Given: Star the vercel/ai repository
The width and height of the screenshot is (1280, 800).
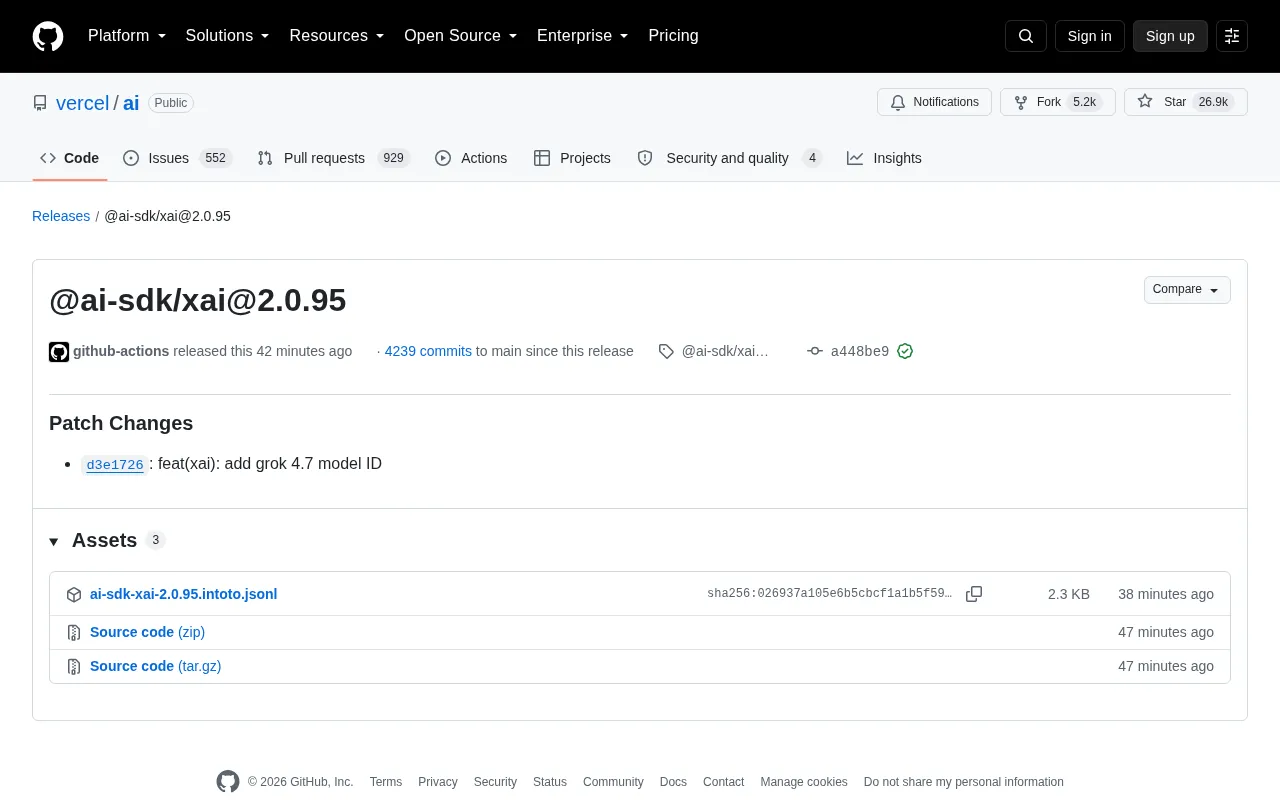Looking at the screenshot, I should coord(1186,102).
